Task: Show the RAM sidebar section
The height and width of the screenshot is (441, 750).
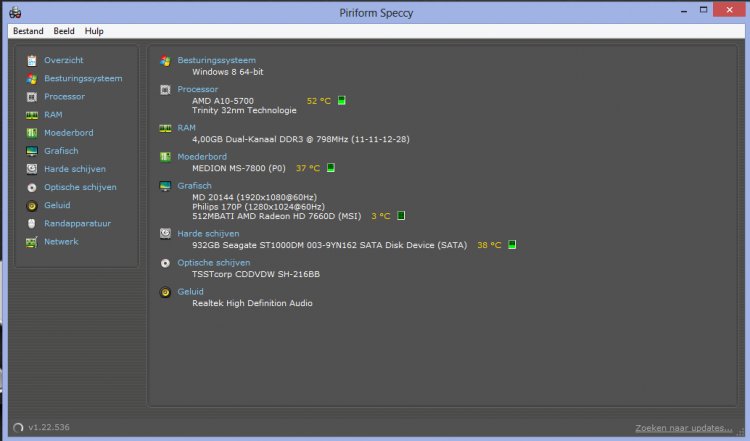Action: (53, 115)
